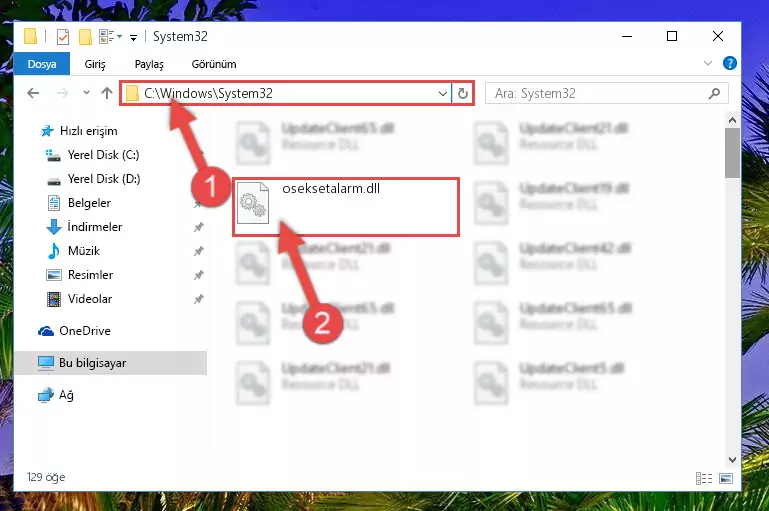Switch to the Görünüm tab
Screen dimensions: 769x511
(213, 64)
